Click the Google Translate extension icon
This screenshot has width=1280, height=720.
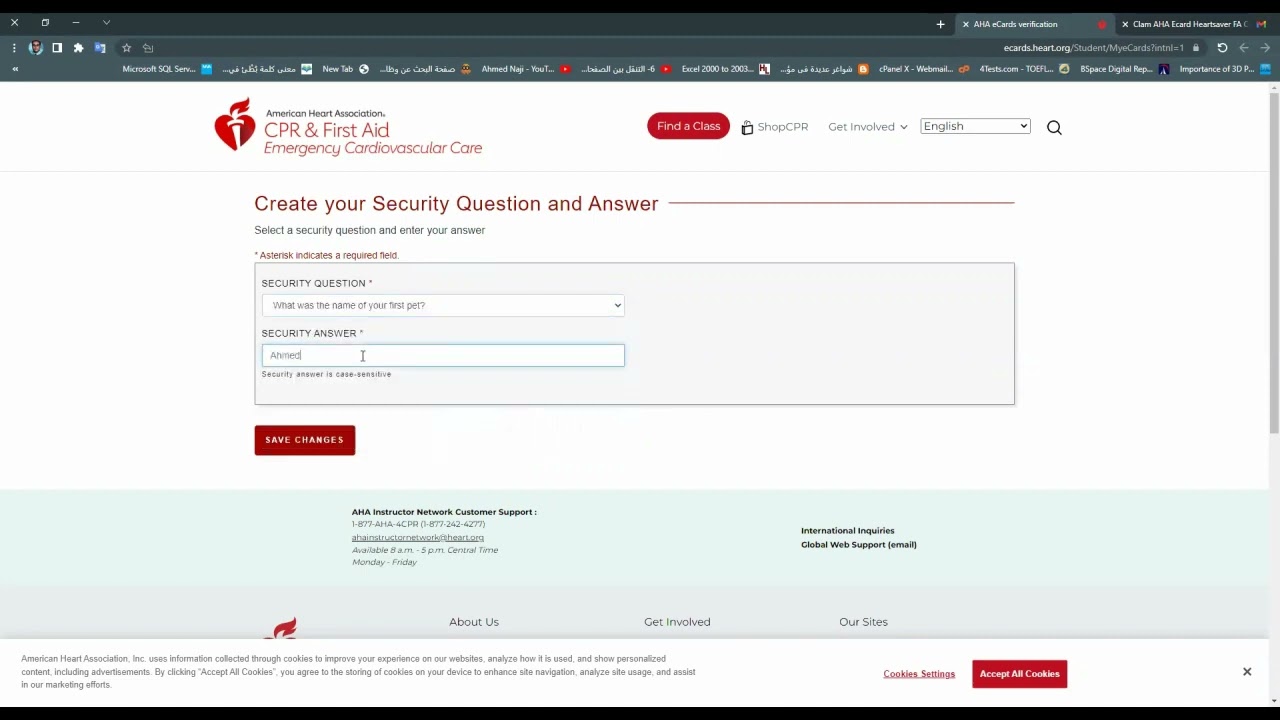click(100, 47)
